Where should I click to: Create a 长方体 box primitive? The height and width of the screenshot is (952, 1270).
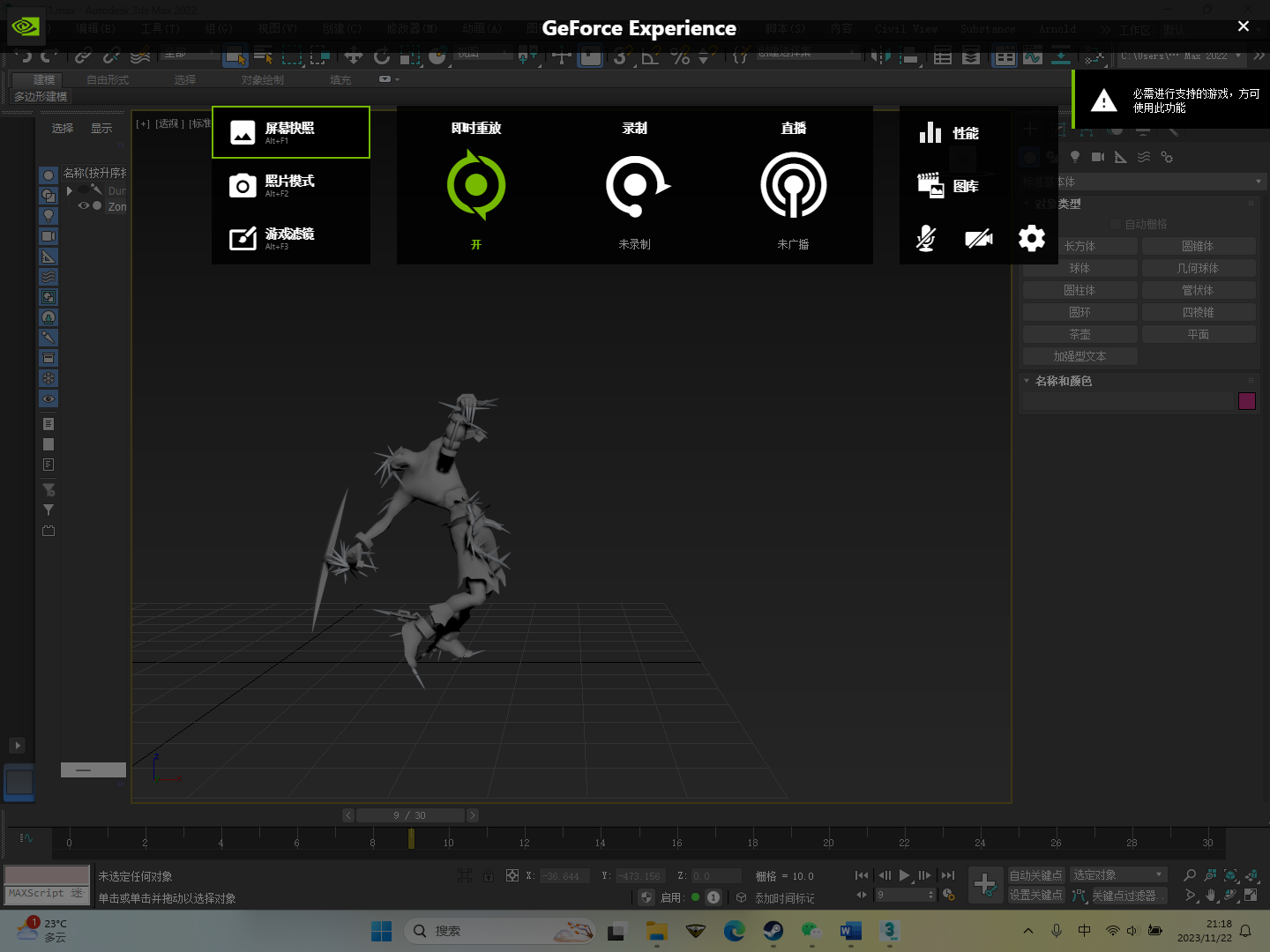pos(1079,246)
